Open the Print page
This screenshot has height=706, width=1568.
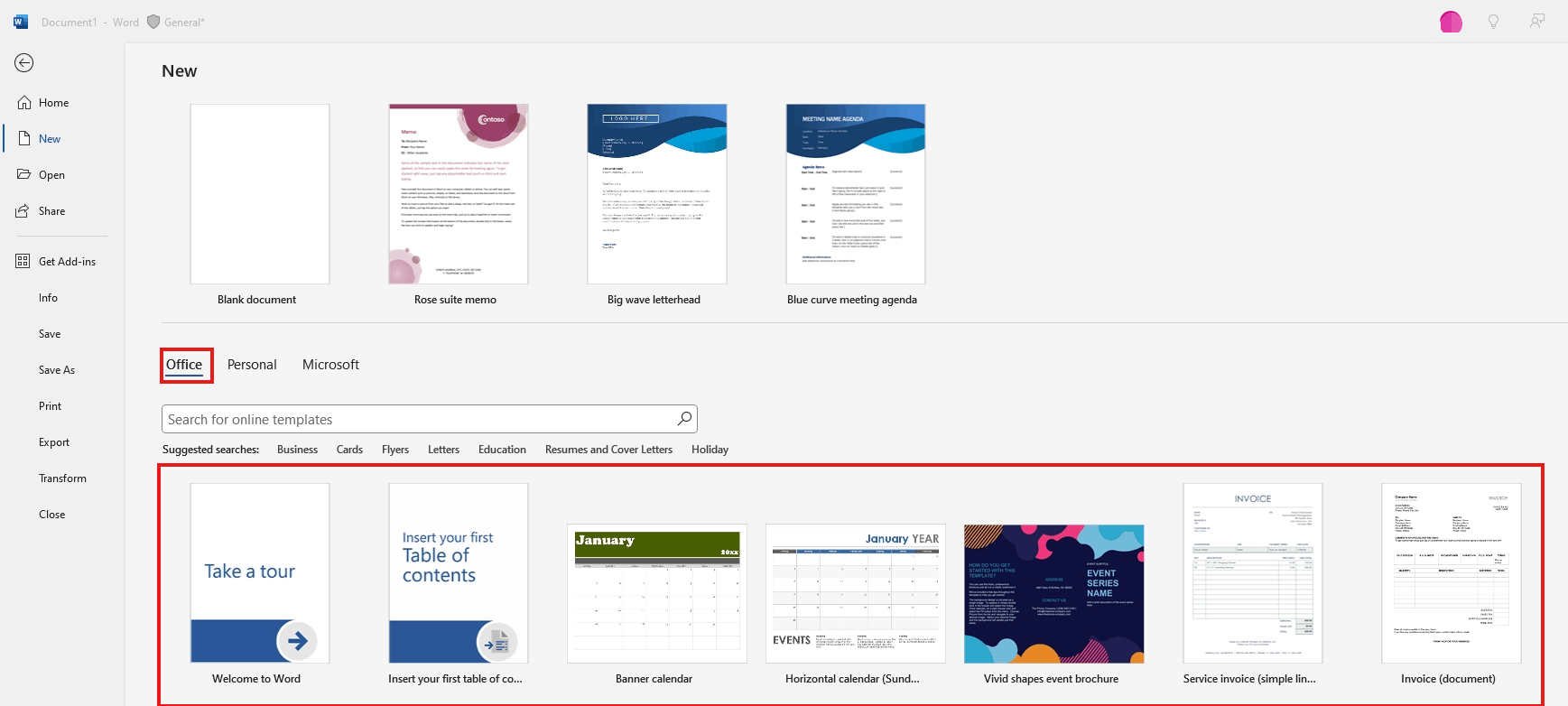tap(50, 406)
